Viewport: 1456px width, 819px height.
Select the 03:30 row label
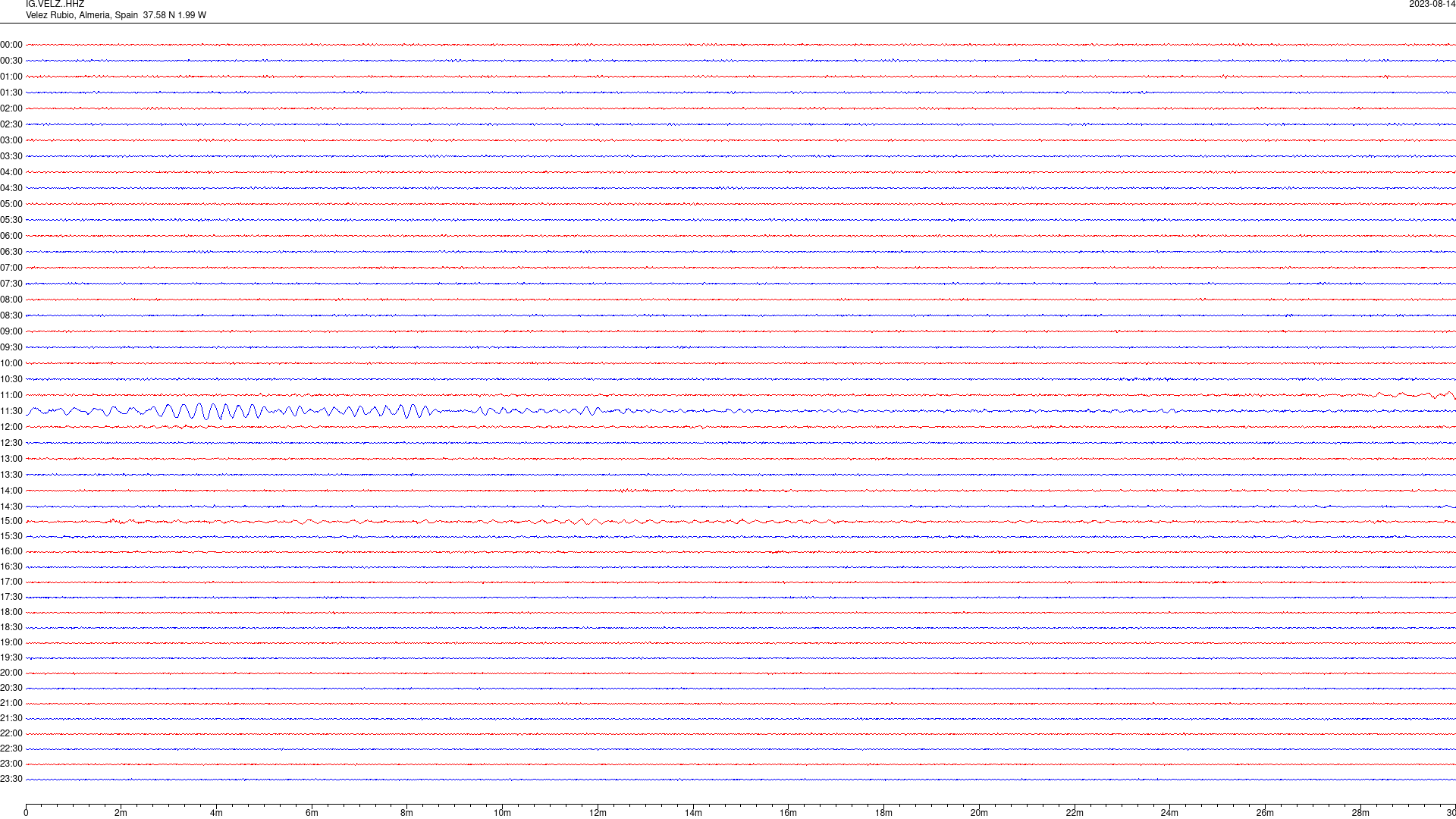(11, 156)
